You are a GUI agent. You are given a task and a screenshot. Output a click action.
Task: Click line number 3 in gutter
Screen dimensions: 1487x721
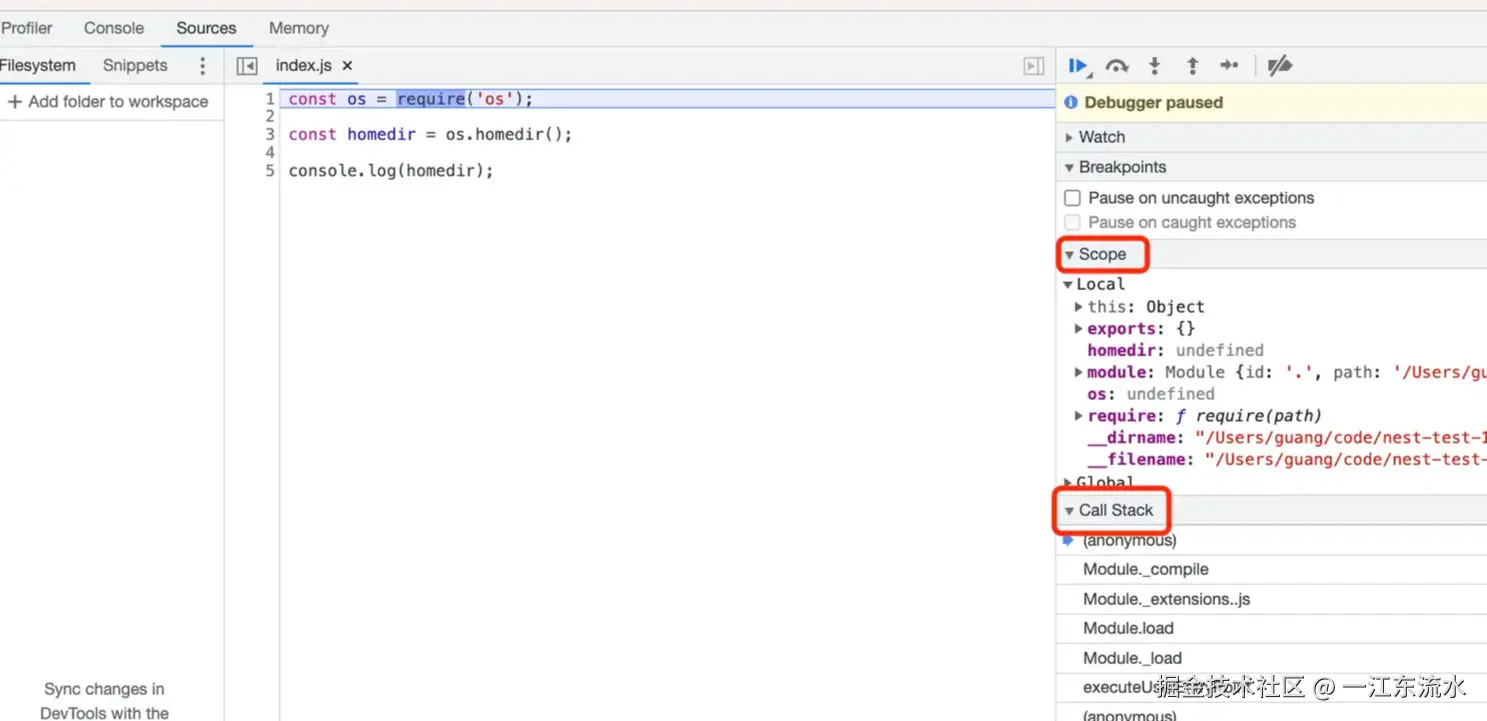[270, 134]
